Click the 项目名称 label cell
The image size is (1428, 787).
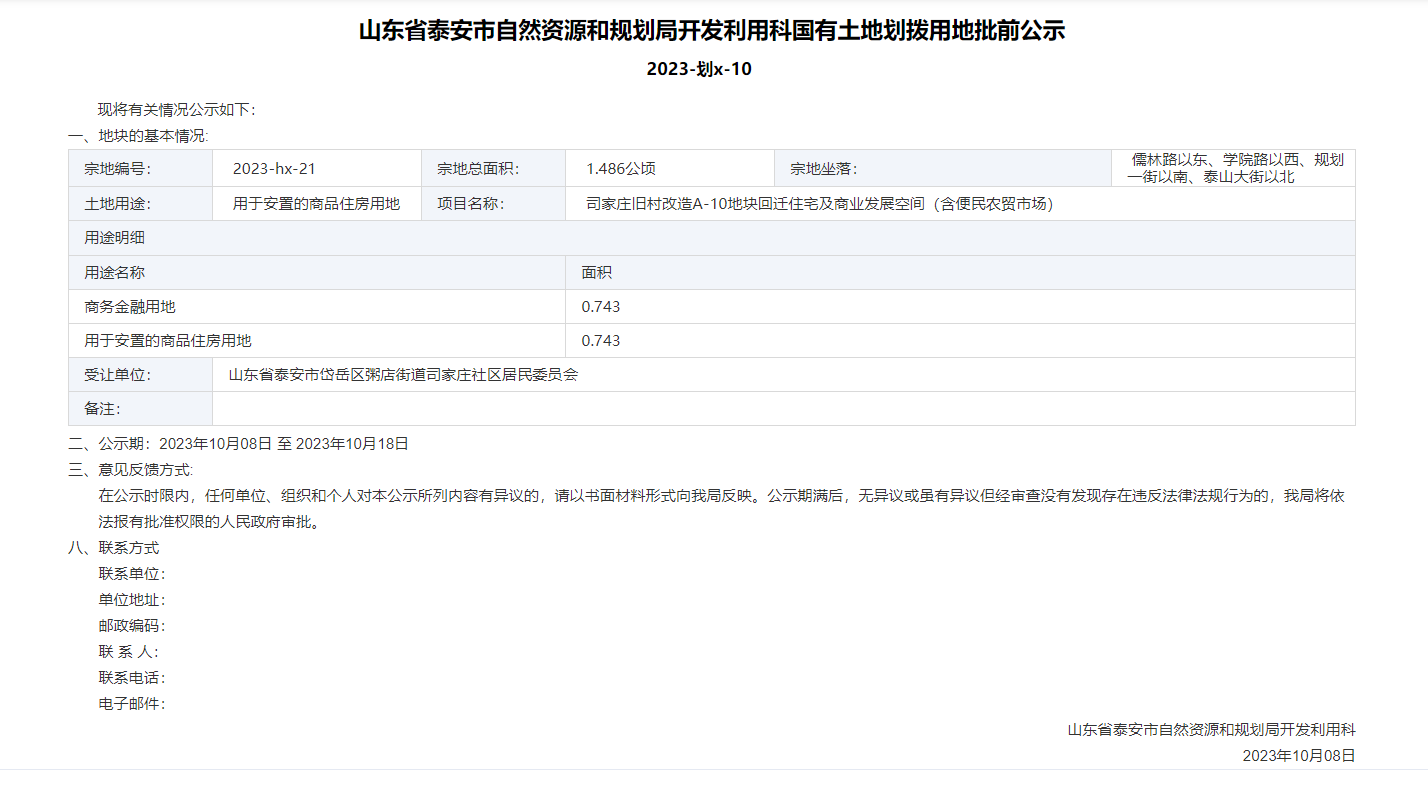493,204
